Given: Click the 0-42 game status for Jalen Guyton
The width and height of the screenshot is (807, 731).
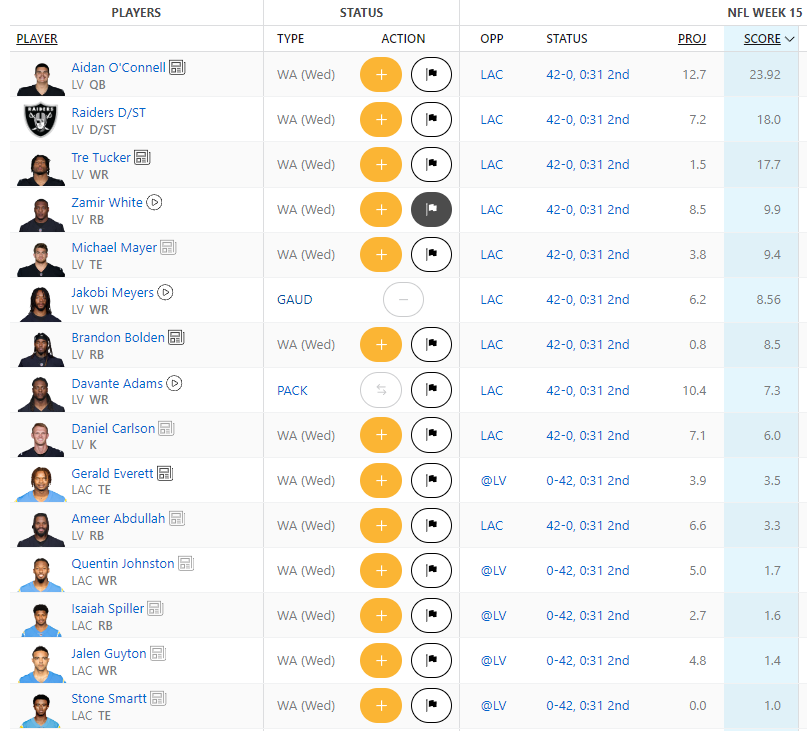Looking at the screenshot, I should click(588, 660).
